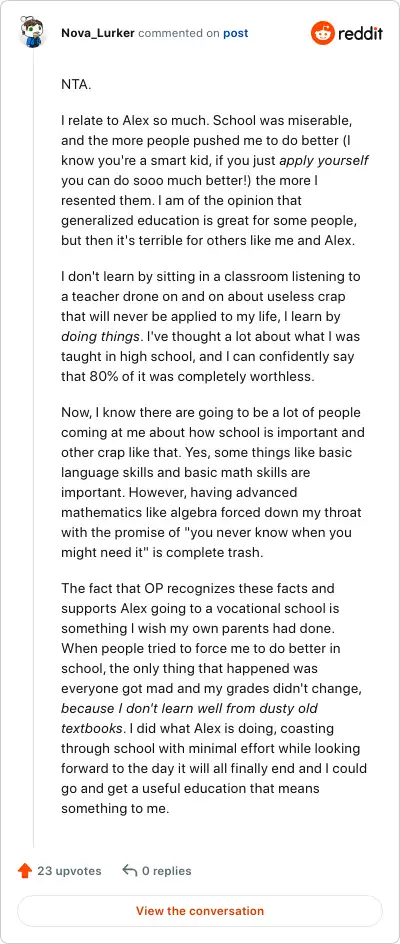
Task: Click the 'commented on' header text
Action: click(179, 33)
